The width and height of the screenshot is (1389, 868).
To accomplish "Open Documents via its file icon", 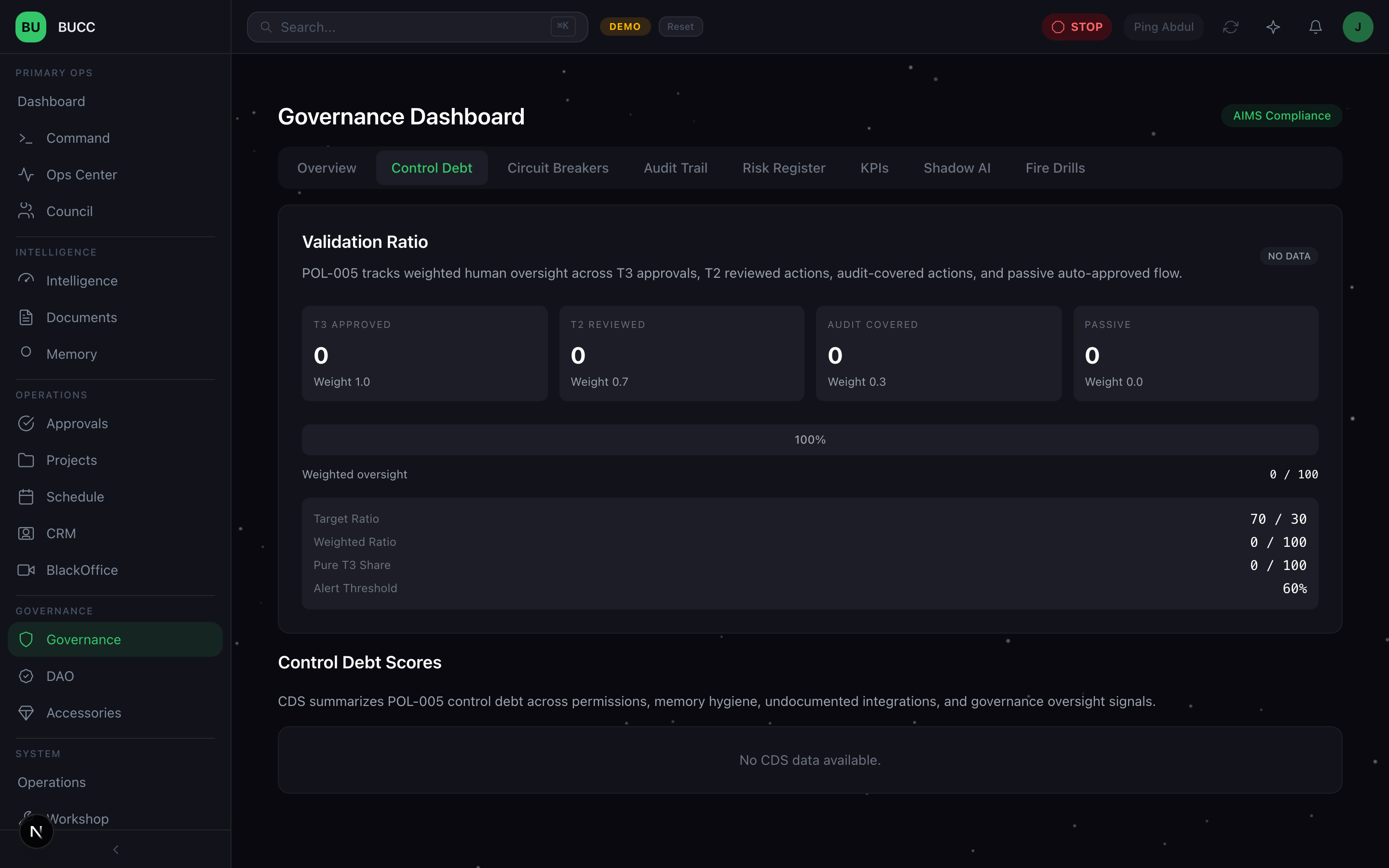I will click(26, 317).
